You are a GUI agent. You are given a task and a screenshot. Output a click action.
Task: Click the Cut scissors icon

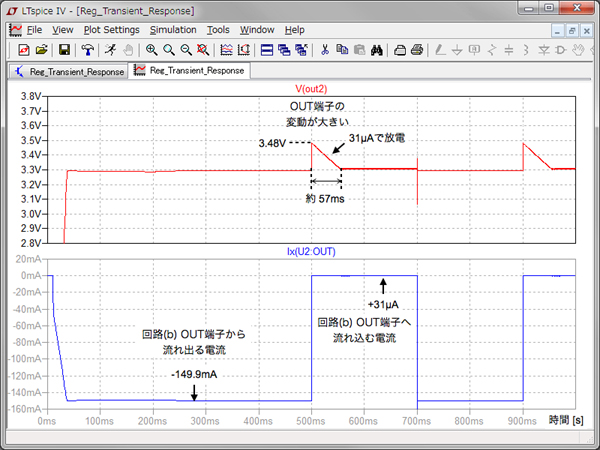[x=325, y=49]
